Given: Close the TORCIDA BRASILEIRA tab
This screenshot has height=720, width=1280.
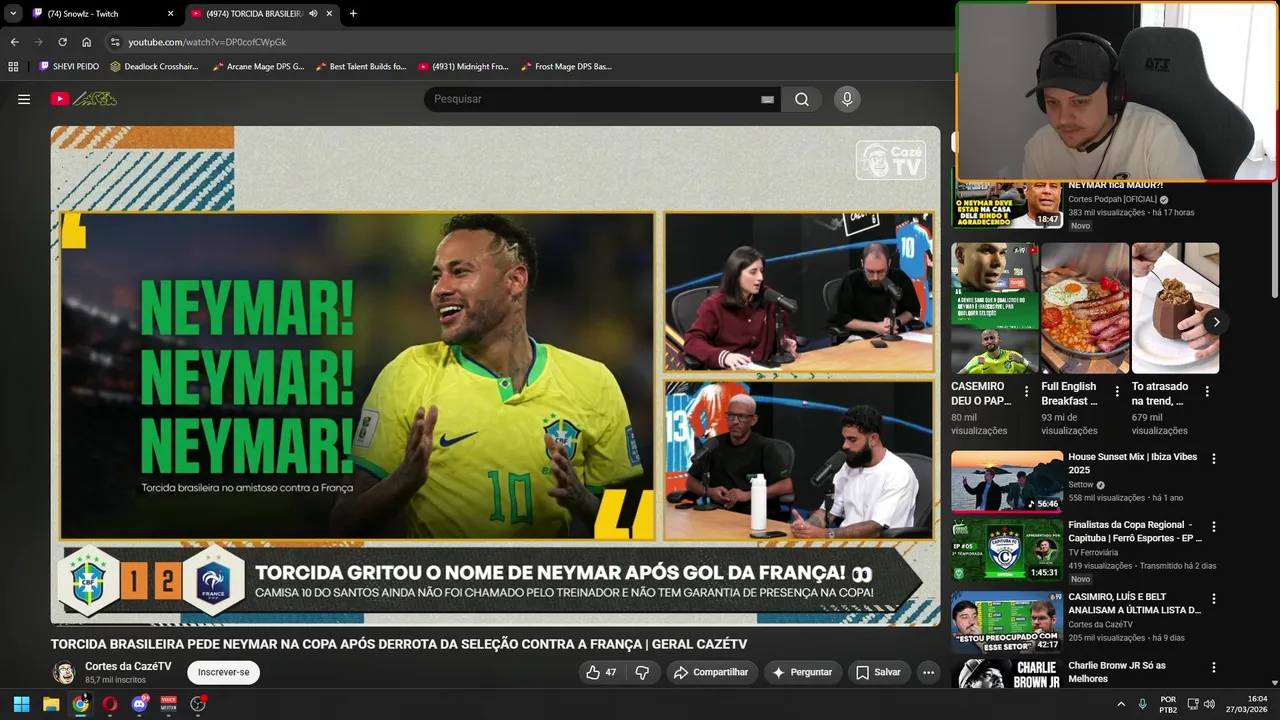Looking at the screenshot, I should point(329,14).
